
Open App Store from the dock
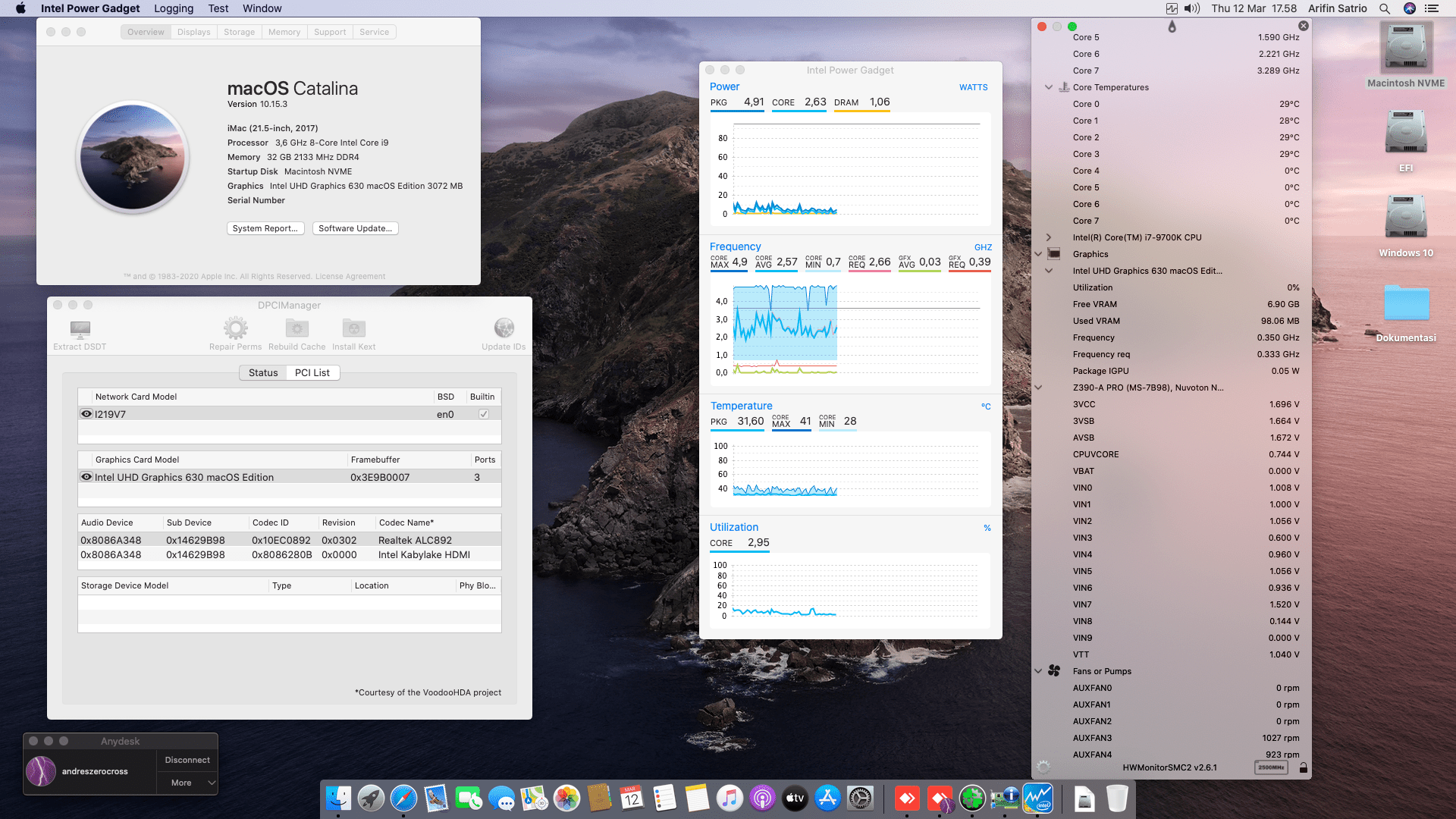[827, 798]
